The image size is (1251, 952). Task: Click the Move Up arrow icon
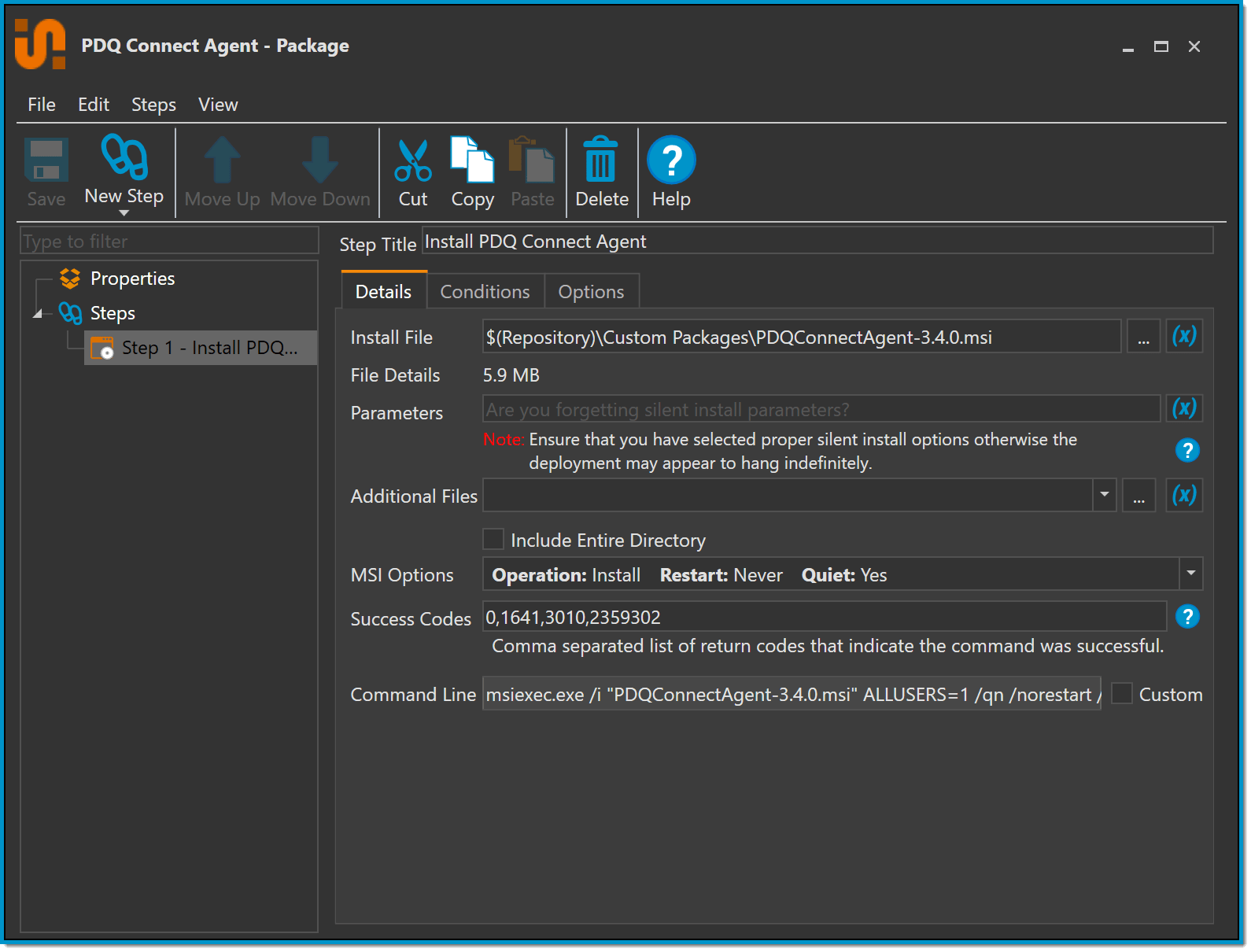[223, 160]
